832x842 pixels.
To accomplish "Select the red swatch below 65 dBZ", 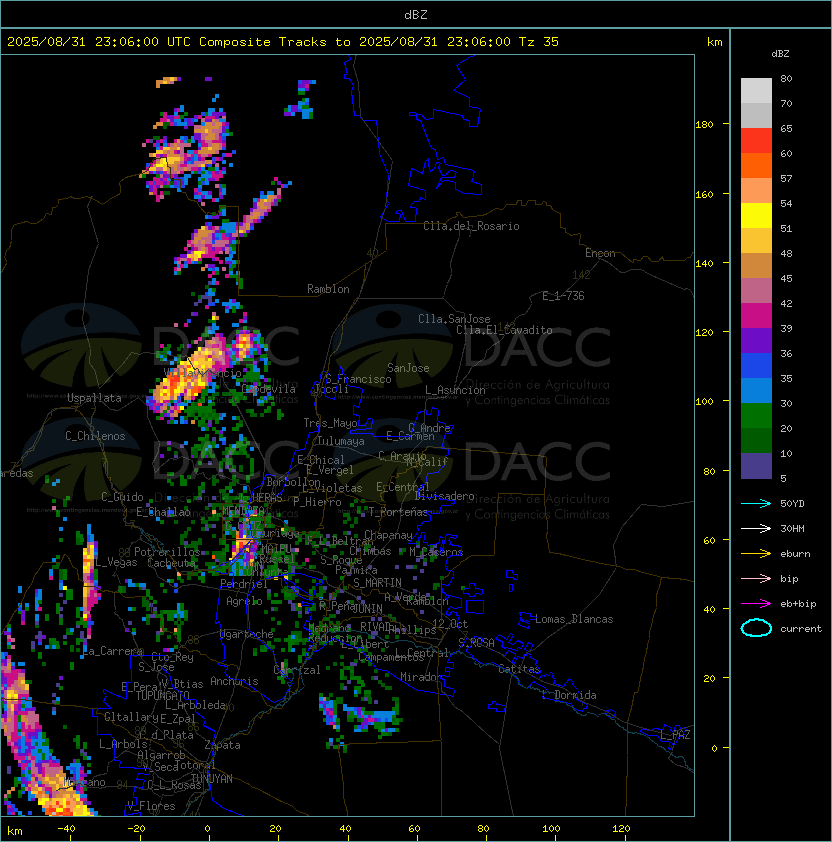I will [756, 141].
